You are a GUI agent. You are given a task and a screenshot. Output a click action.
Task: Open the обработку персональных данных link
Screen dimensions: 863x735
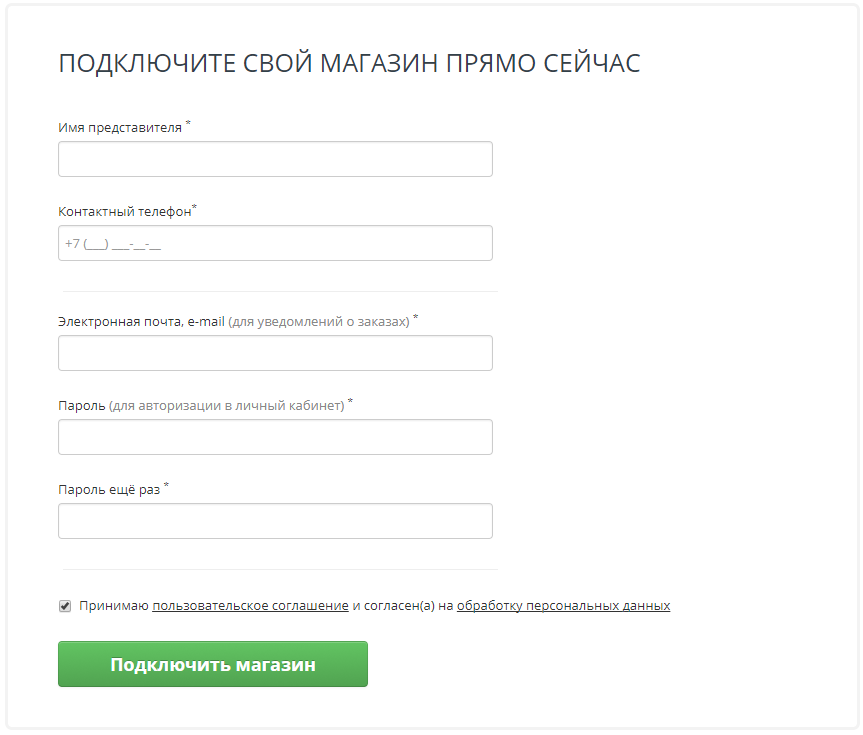(564, 606)
